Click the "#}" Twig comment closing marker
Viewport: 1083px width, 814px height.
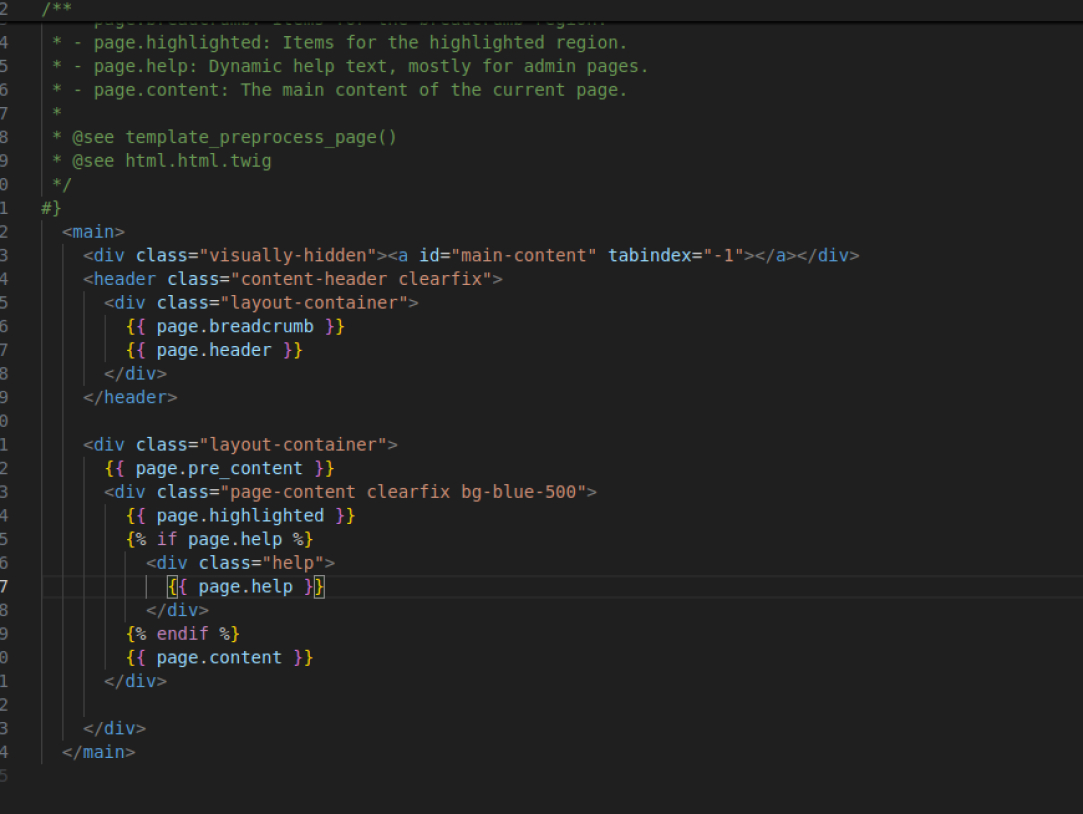[x=51, y=208]
